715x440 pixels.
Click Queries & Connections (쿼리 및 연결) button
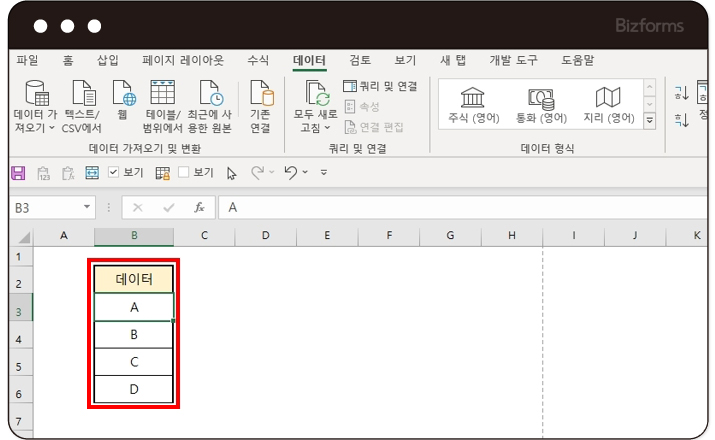point(380,87)
